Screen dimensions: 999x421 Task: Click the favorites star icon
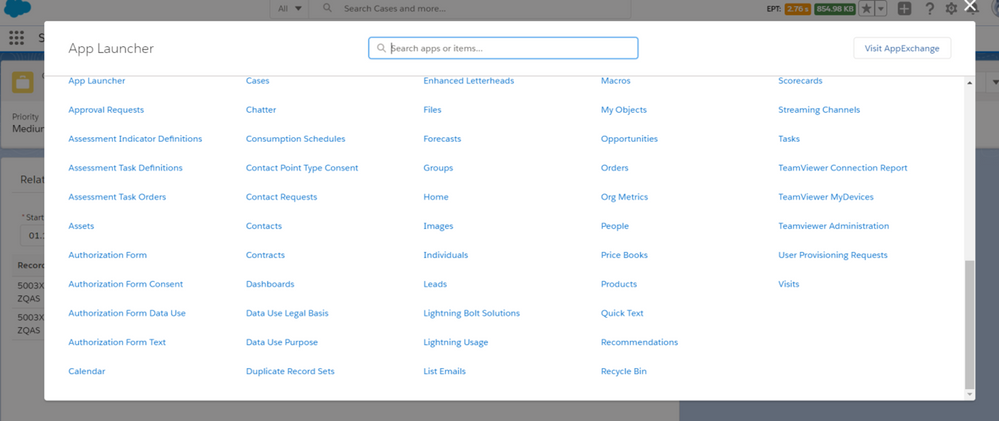click(x=866, y=9)
